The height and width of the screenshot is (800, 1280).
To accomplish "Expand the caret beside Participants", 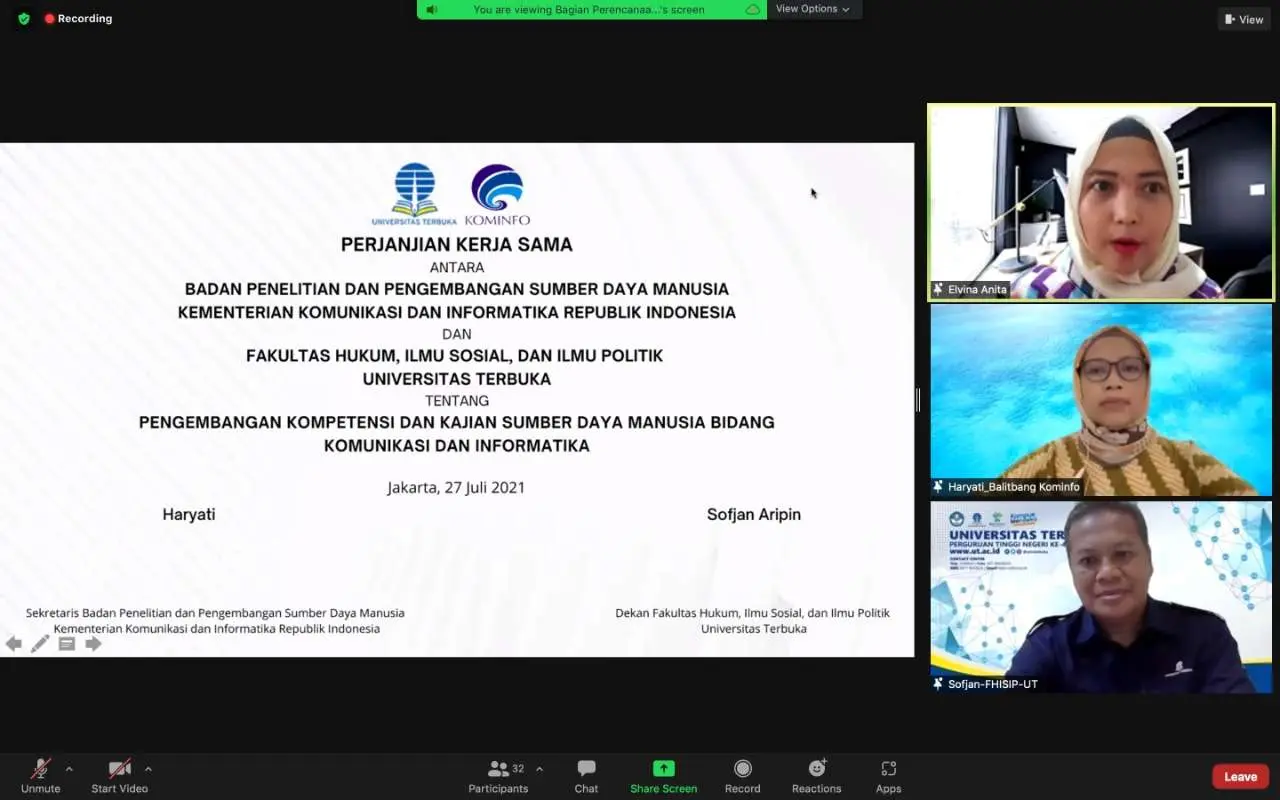I will tap(539, 769).
